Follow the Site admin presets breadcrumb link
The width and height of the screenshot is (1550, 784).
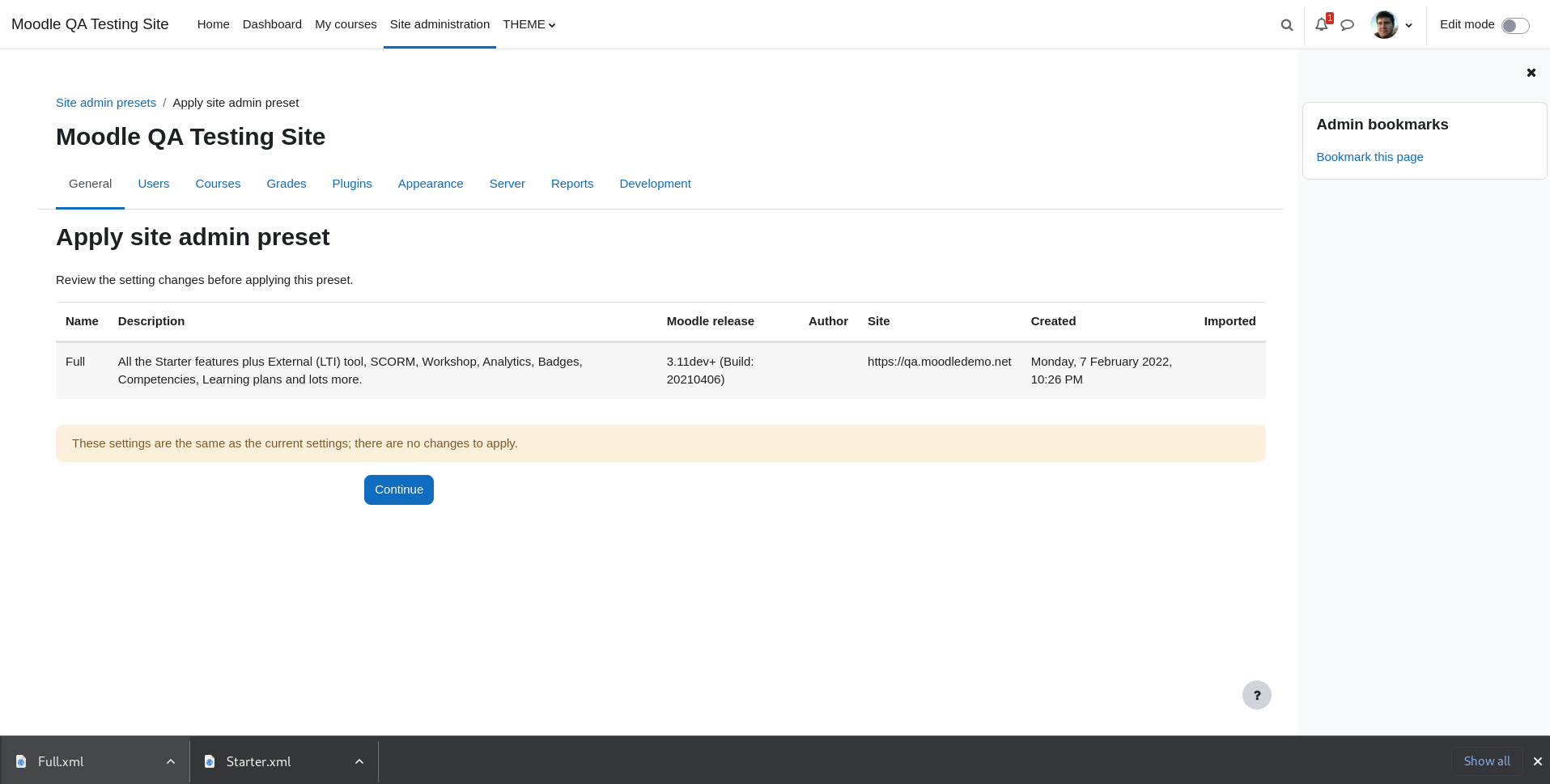point(106,103)
